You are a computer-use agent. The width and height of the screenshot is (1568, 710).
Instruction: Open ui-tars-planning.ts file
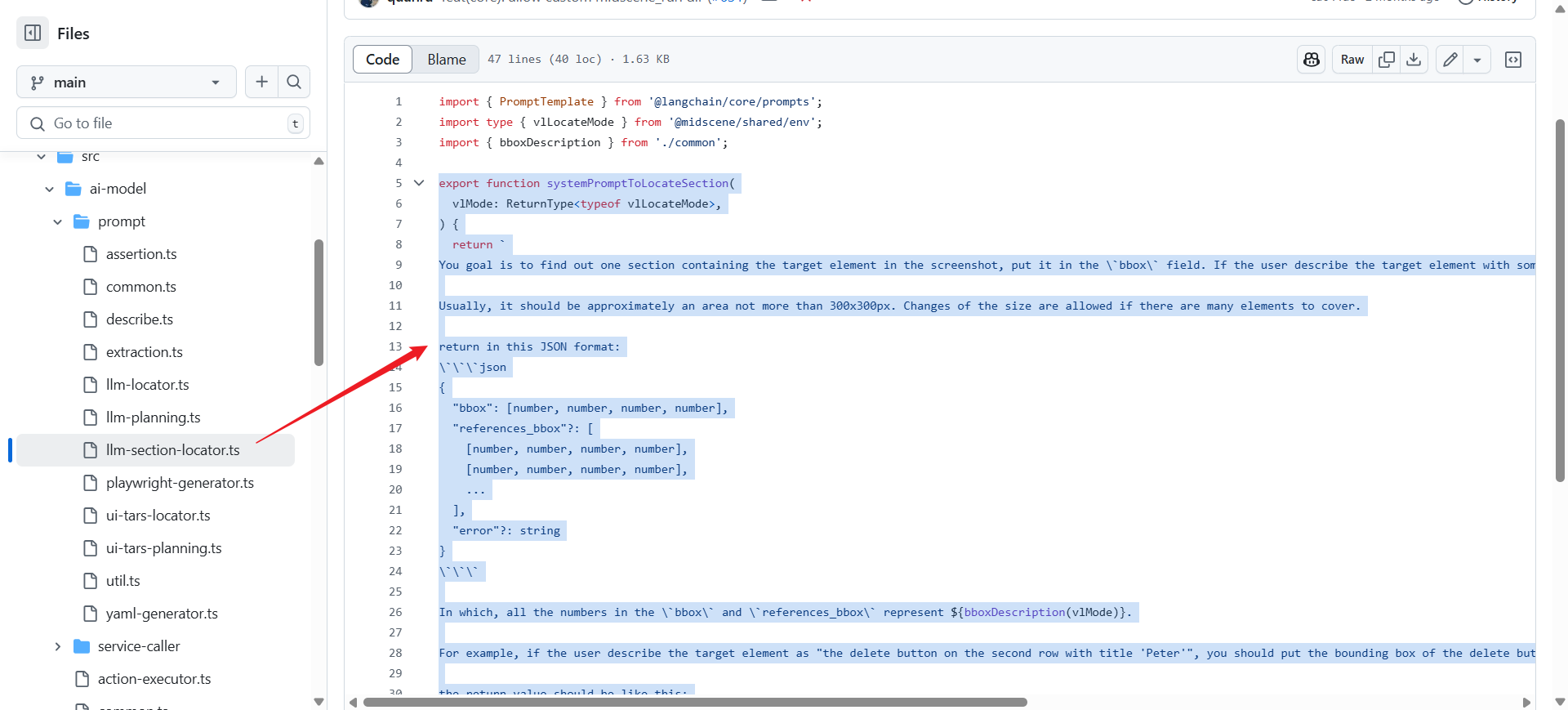point(164,548)
